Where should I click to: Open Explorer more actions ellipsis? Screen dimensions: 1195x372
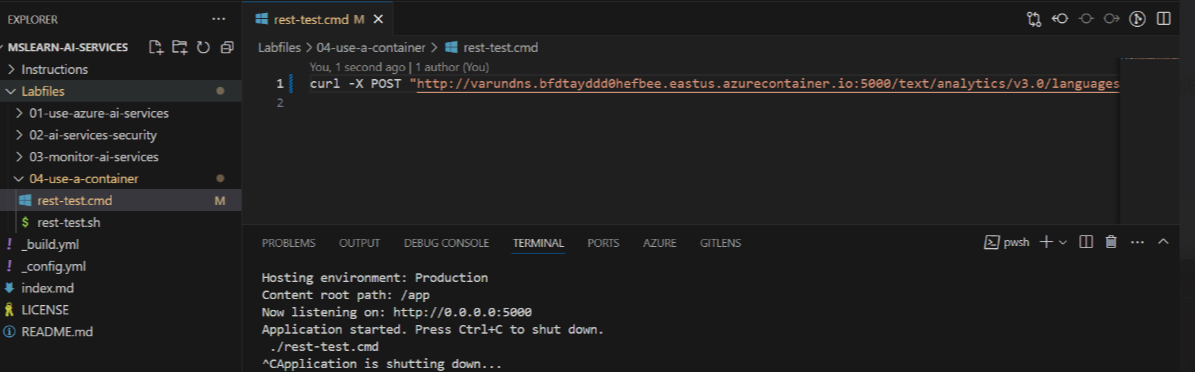tap(219, 19)
